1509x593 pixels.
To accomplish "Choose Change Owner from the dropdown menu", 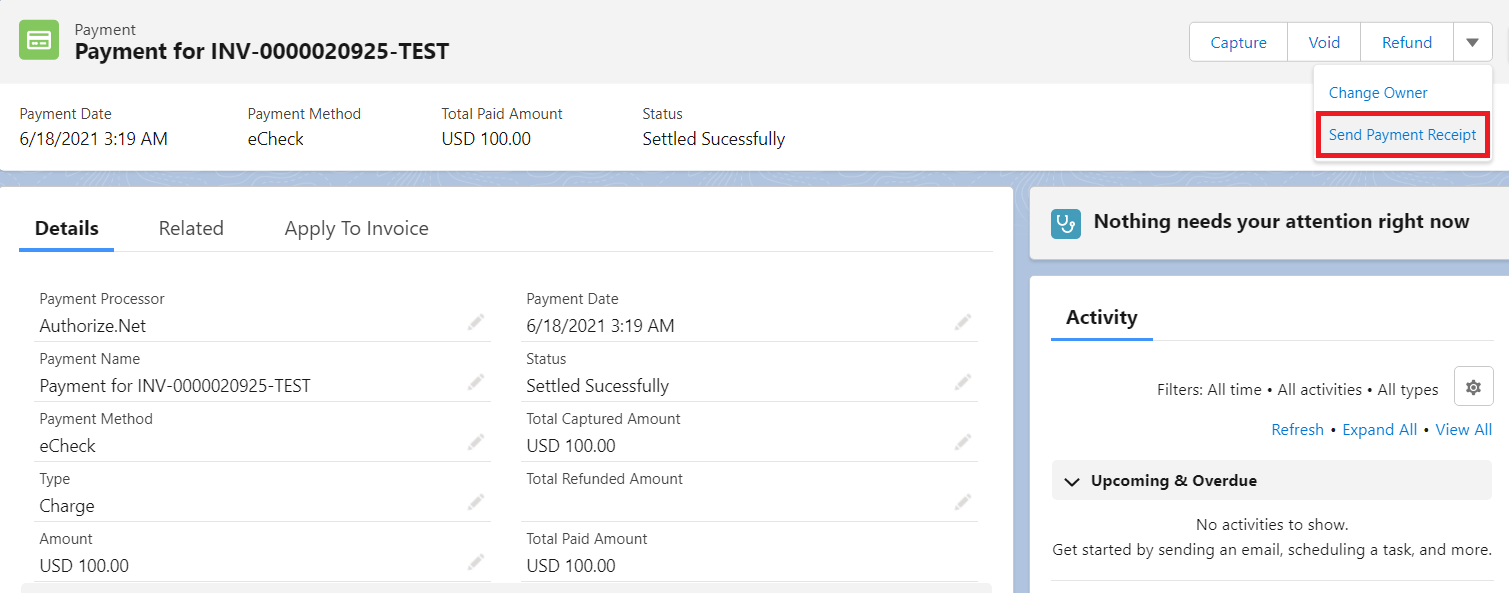I will point(1378,93).
